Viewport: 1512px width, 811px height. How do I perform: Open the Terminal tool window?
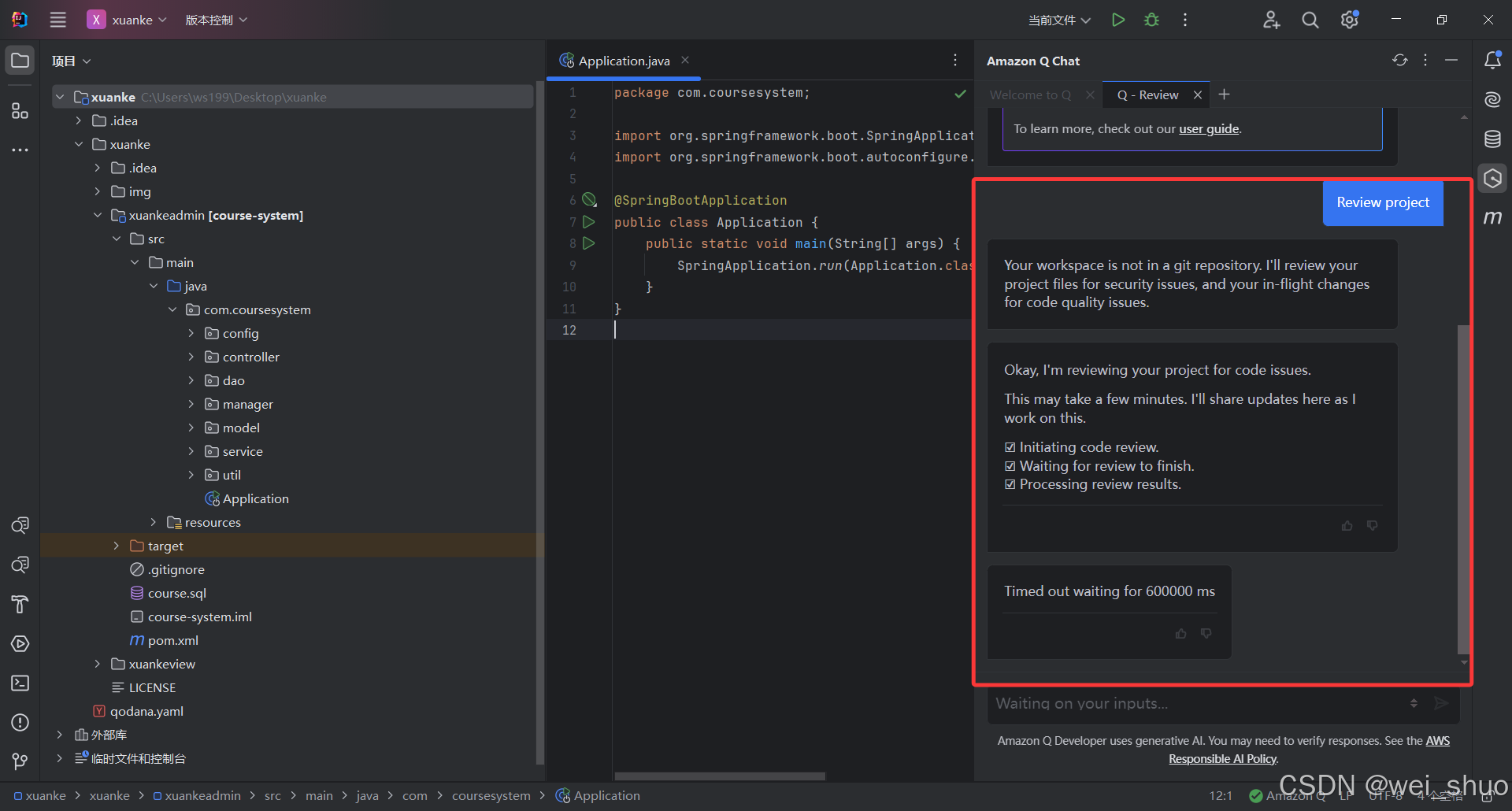pos(20,683)
